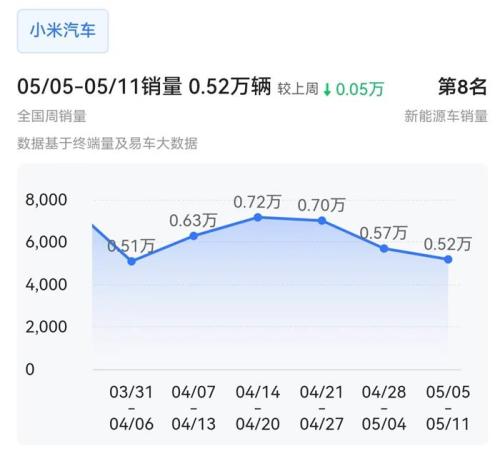Click the 0.63万 data point
The width and height of the screenshot is (500, 451).
point(194,236)
